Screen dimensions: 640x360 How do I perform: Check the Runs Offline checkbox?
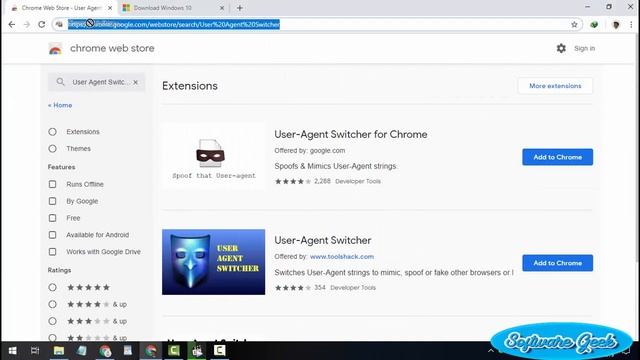pyautogui.click(x=52, y=184)
